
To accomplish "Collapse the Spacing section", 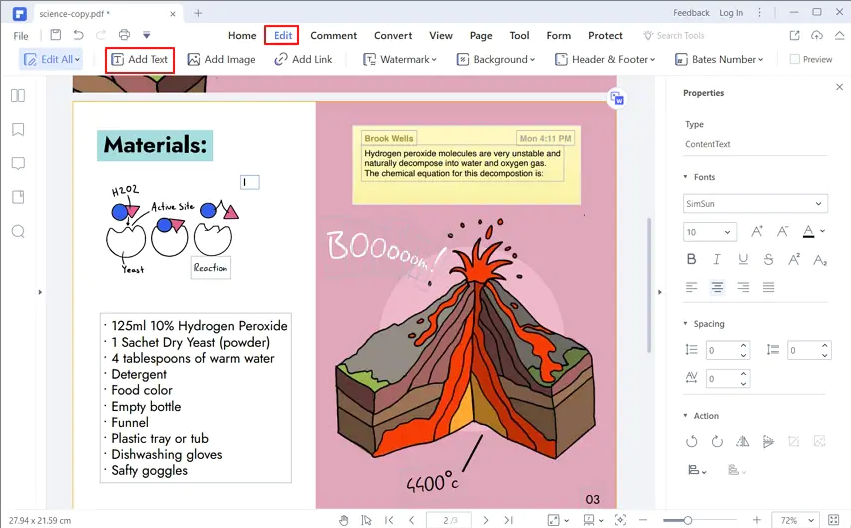I will click(685, 323).
